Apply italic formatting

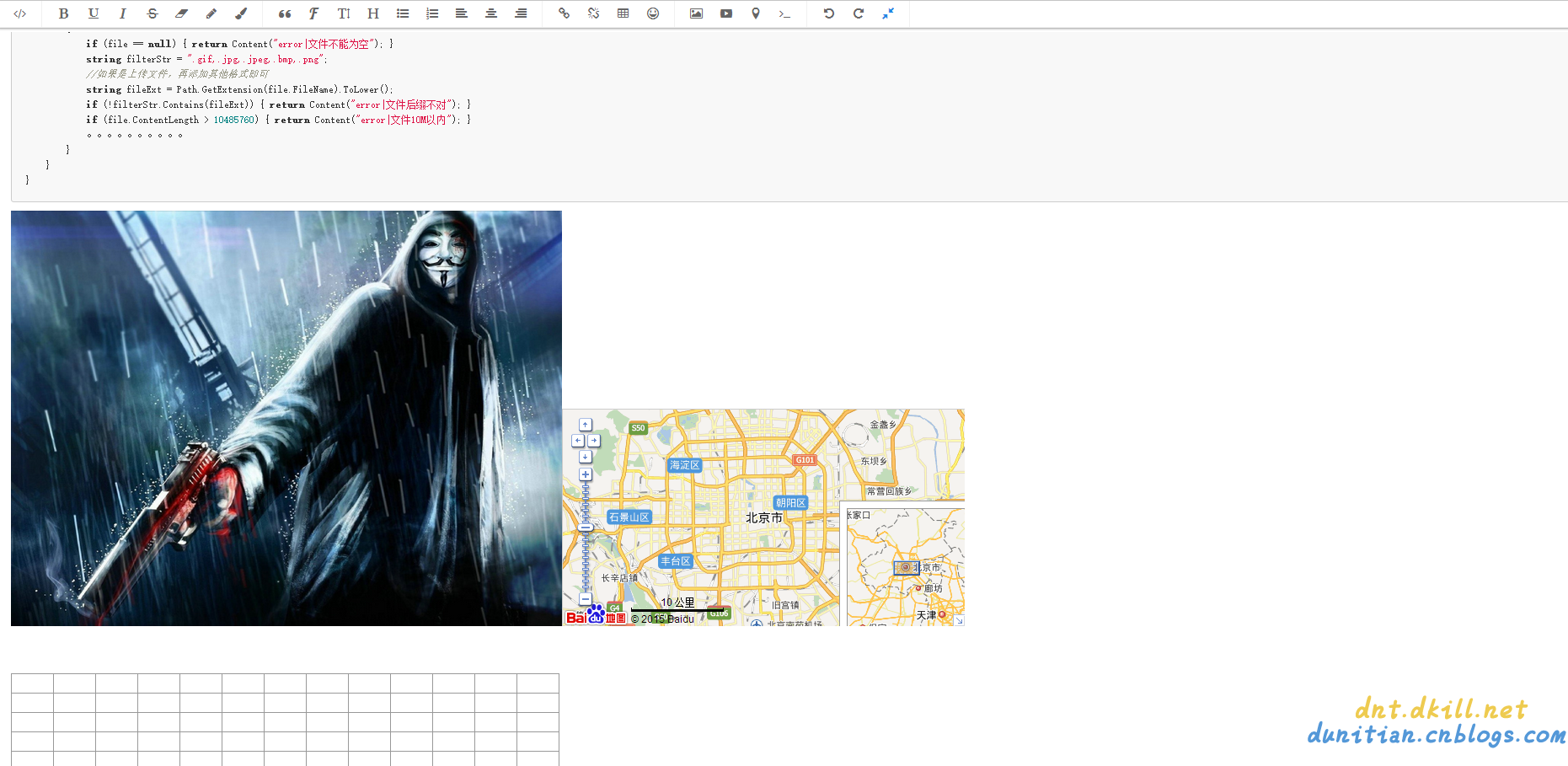123,13
